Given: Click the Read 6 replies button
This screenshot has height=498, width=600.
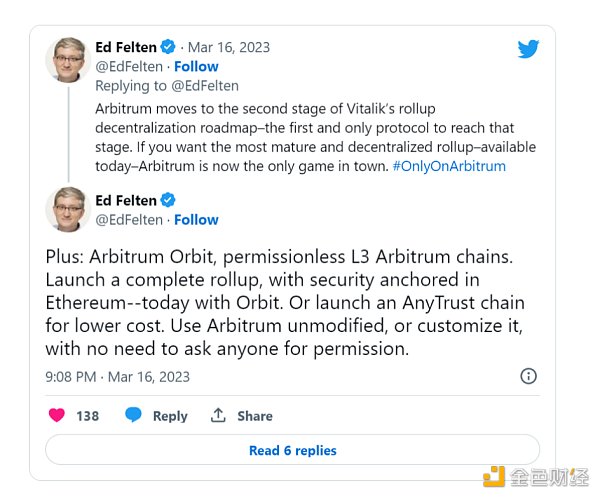Looking at the screenshot, I should click(x=292, y=450).
